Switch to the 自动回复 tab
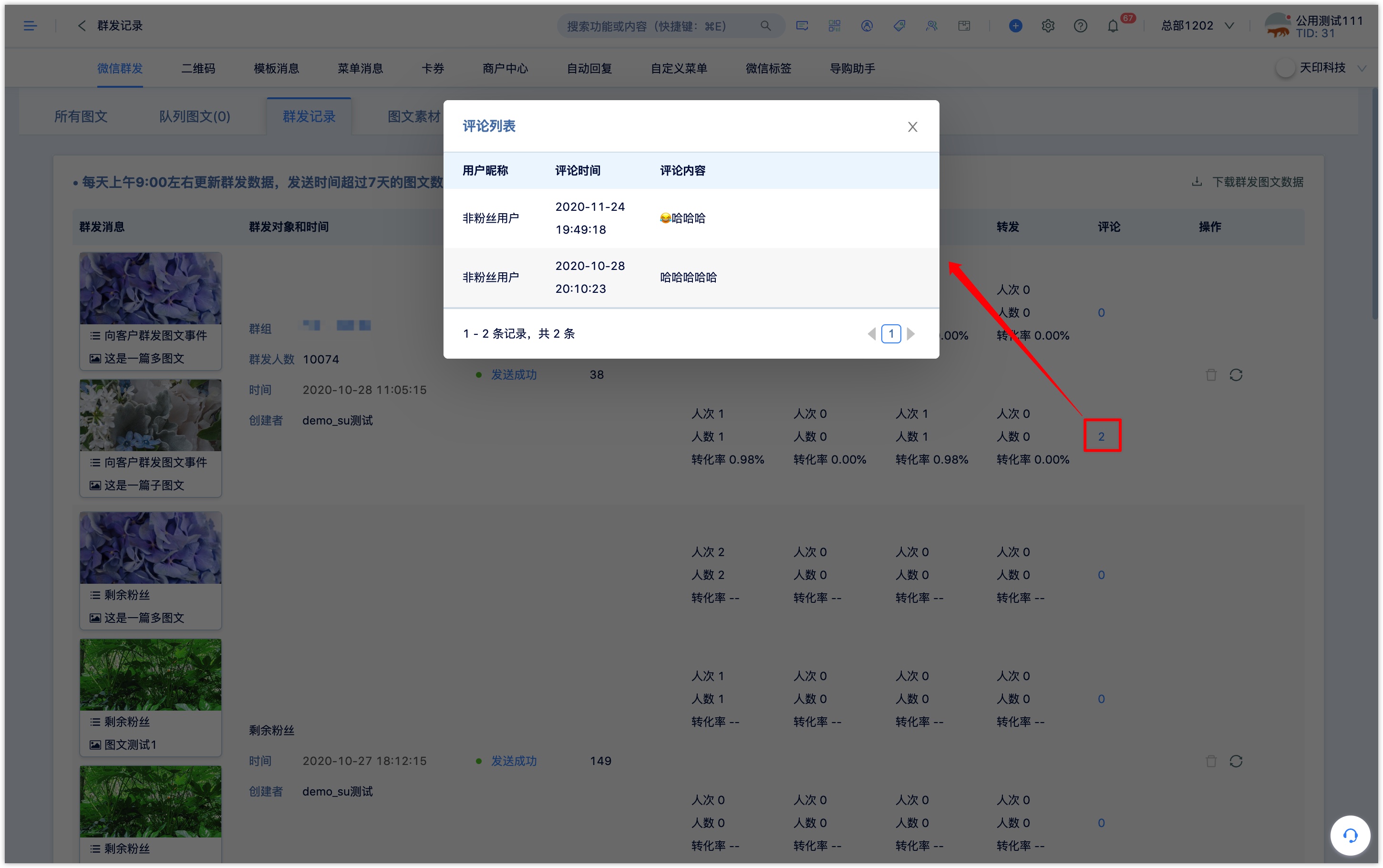 tap(589, 68)
